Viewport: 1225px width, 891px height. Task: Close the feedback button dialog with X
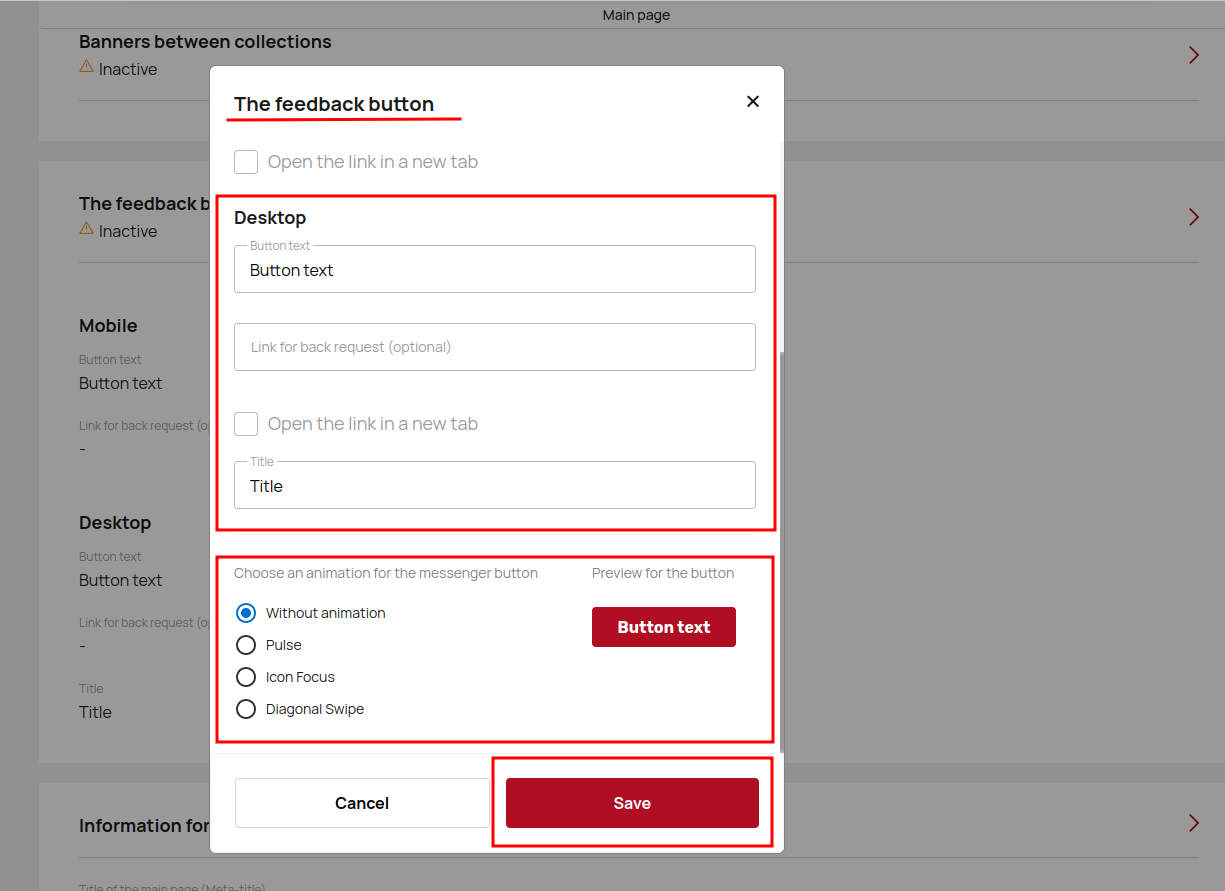pyautogui.click(x=753, y=101)
